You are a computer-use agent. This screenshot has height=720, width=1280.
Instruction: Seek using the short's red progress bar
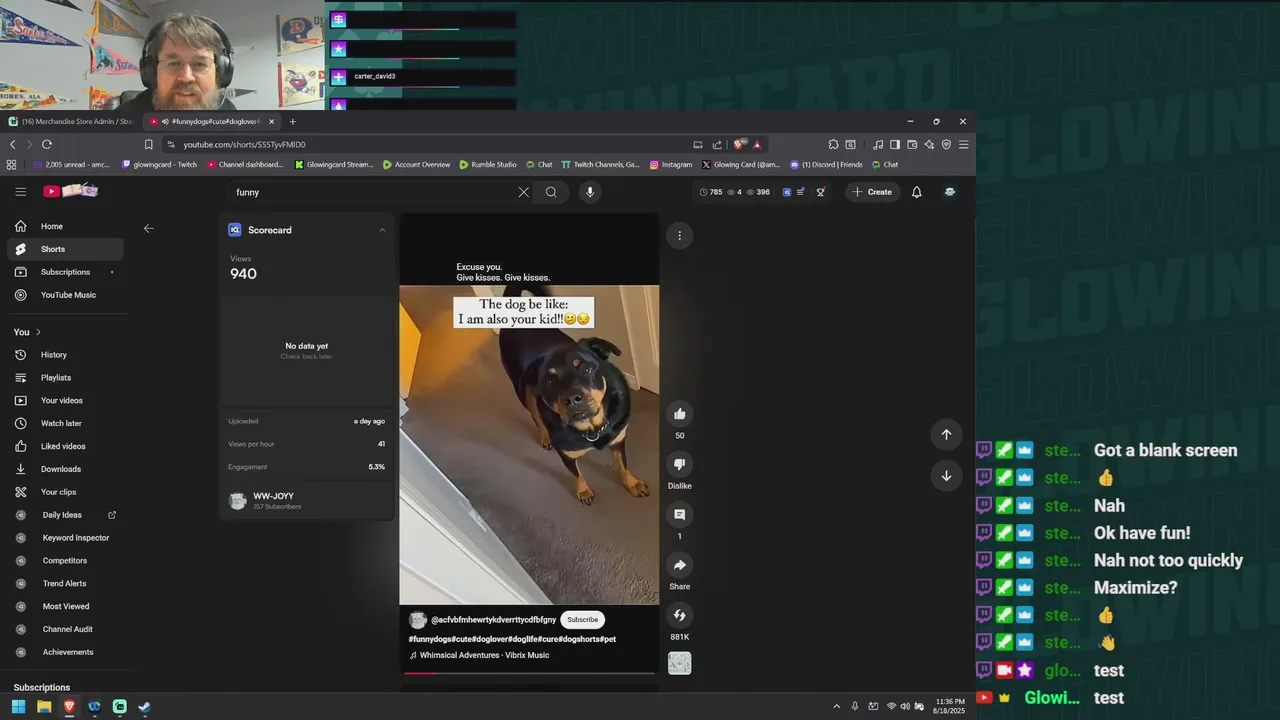pyautogui.click(x=530, y=673)
